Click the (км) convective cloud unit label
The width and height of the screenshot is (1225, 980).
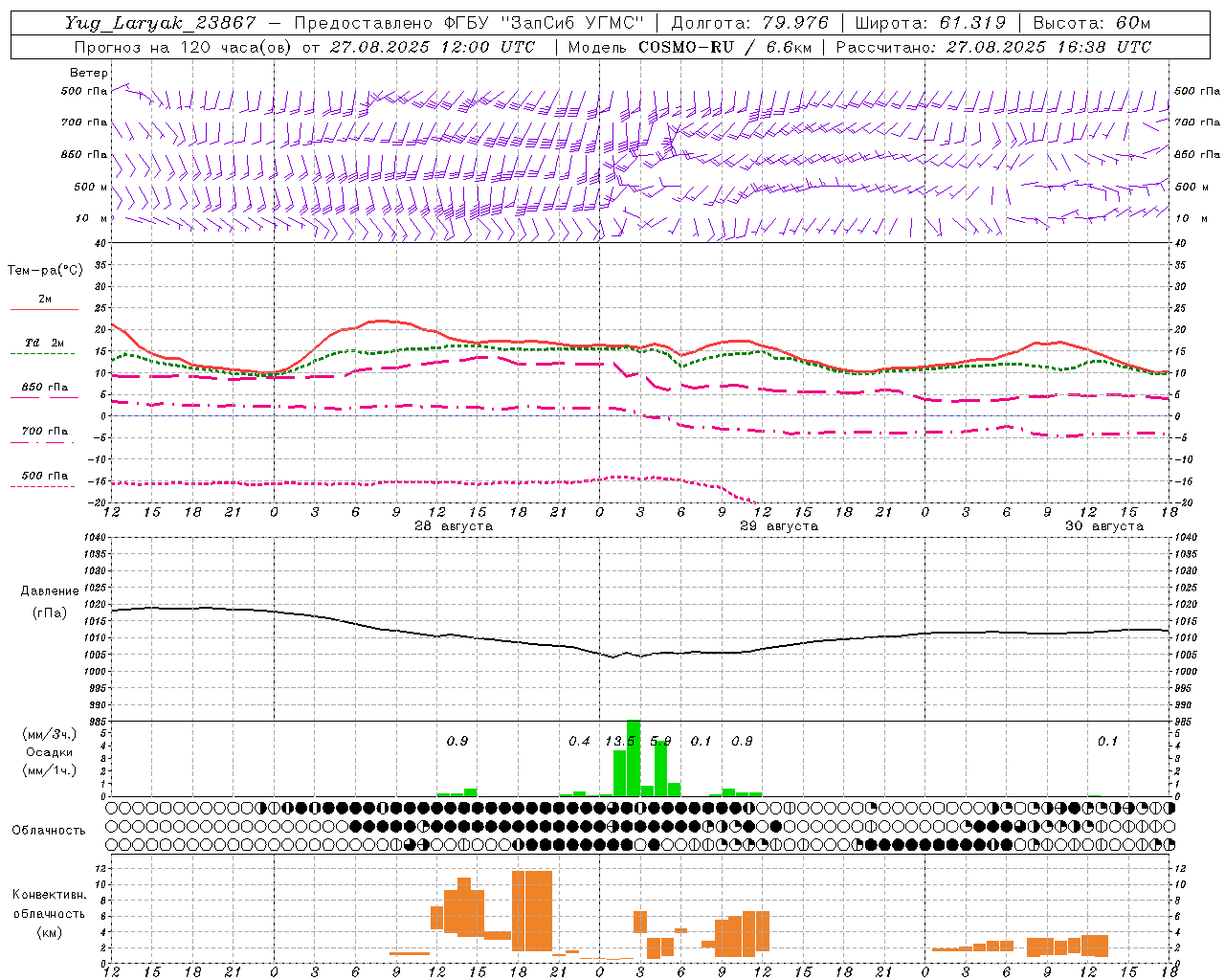click(x=49, y=932)
